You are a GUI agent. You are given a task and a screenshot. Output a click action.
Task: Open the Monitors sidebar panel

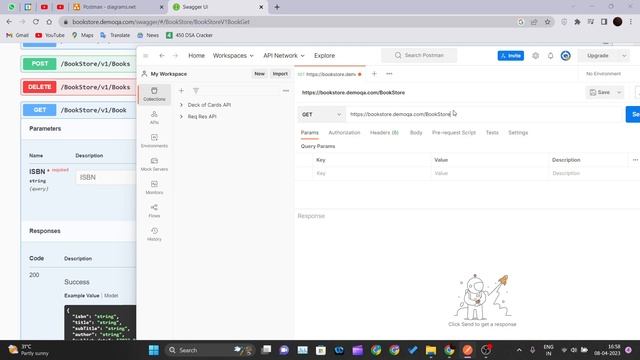pyautogui.click(x=154, y=187)
